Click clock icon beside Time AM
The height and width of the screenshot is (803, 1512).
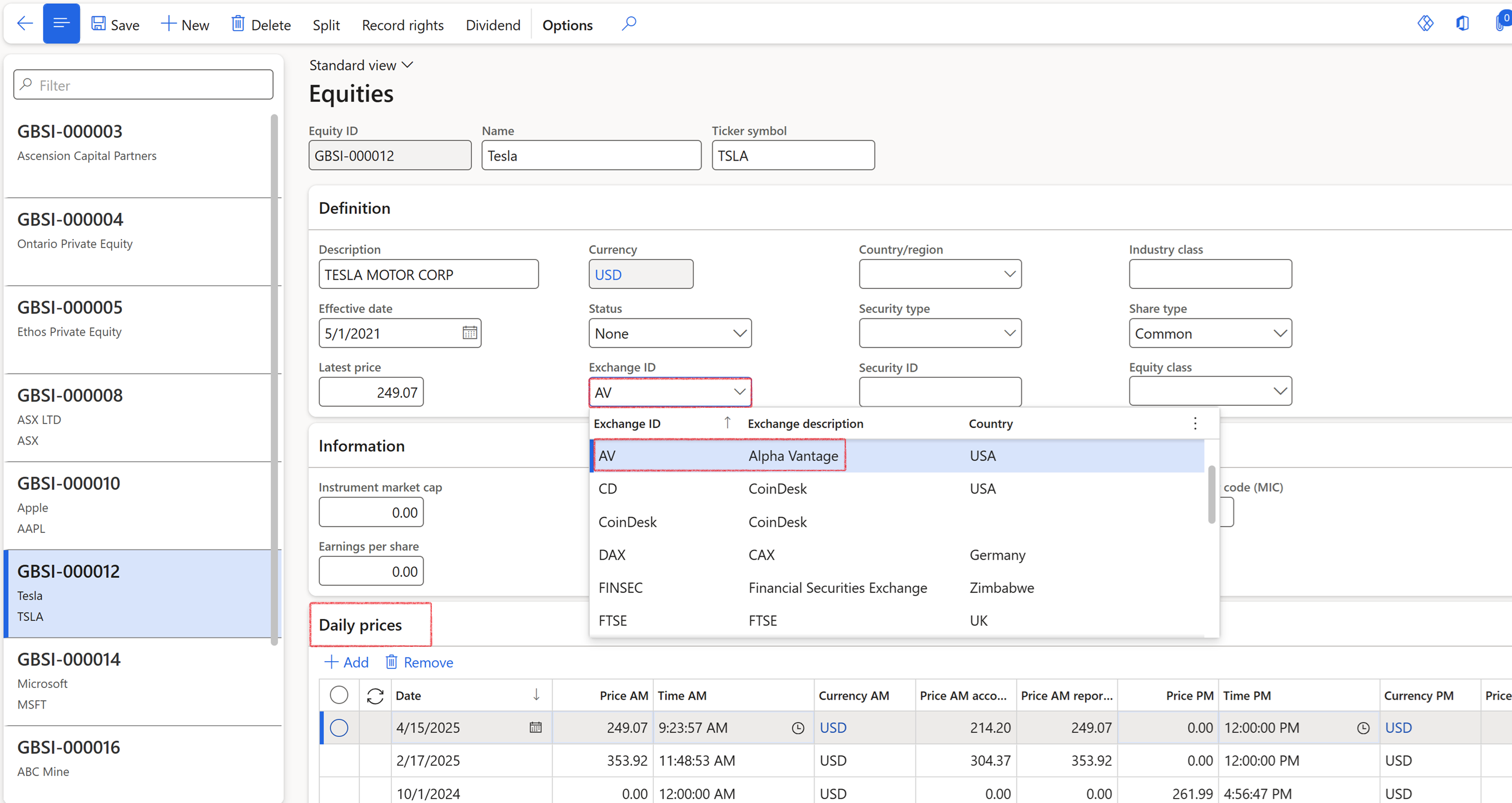[798, 728]
